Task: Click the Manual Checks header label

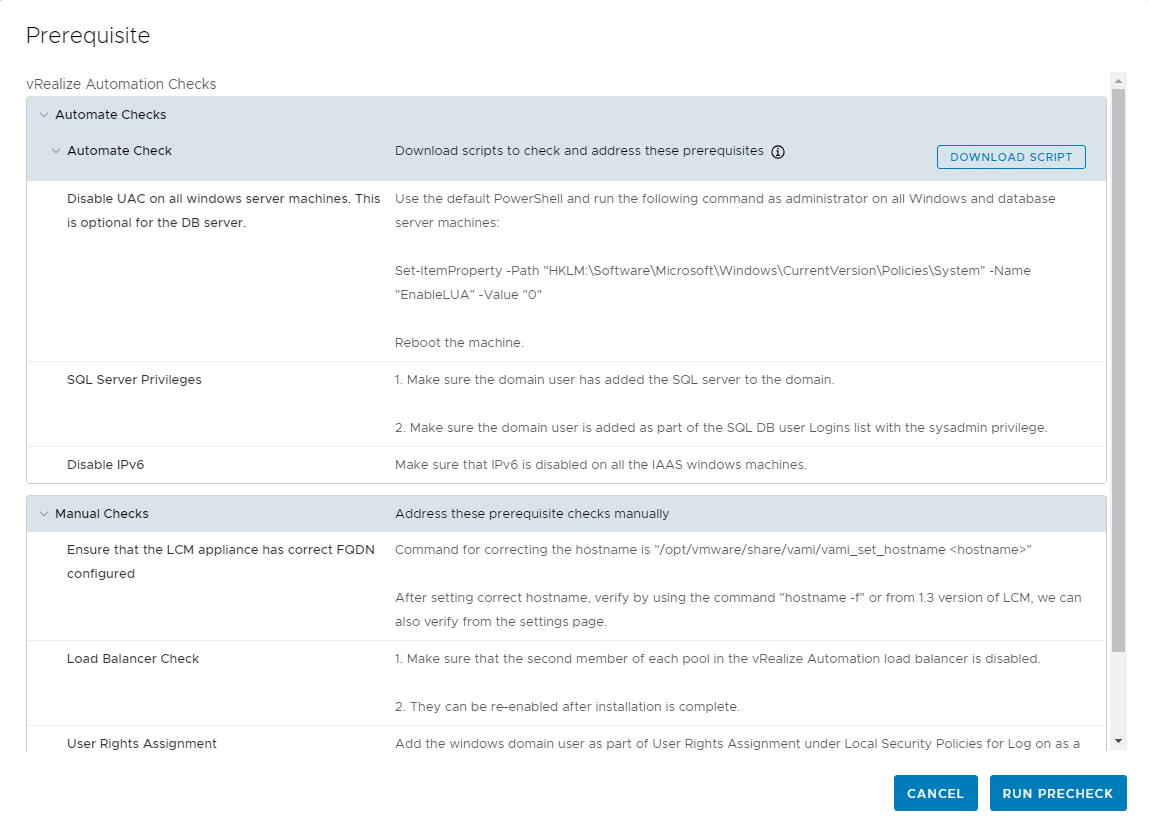Action: pos(101,514)
